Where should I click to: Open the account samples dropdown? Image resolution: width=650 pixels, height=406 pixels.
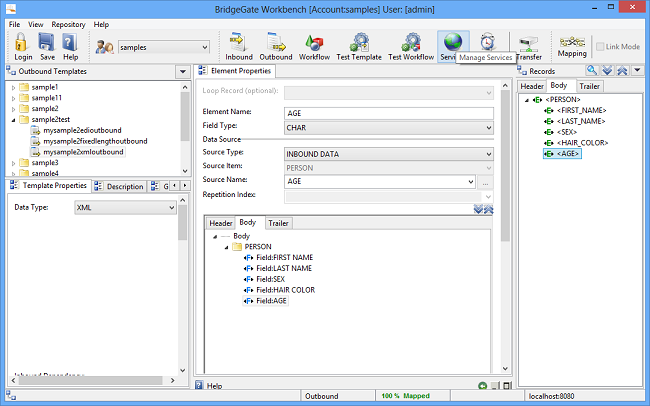click(x=205, y=47)
